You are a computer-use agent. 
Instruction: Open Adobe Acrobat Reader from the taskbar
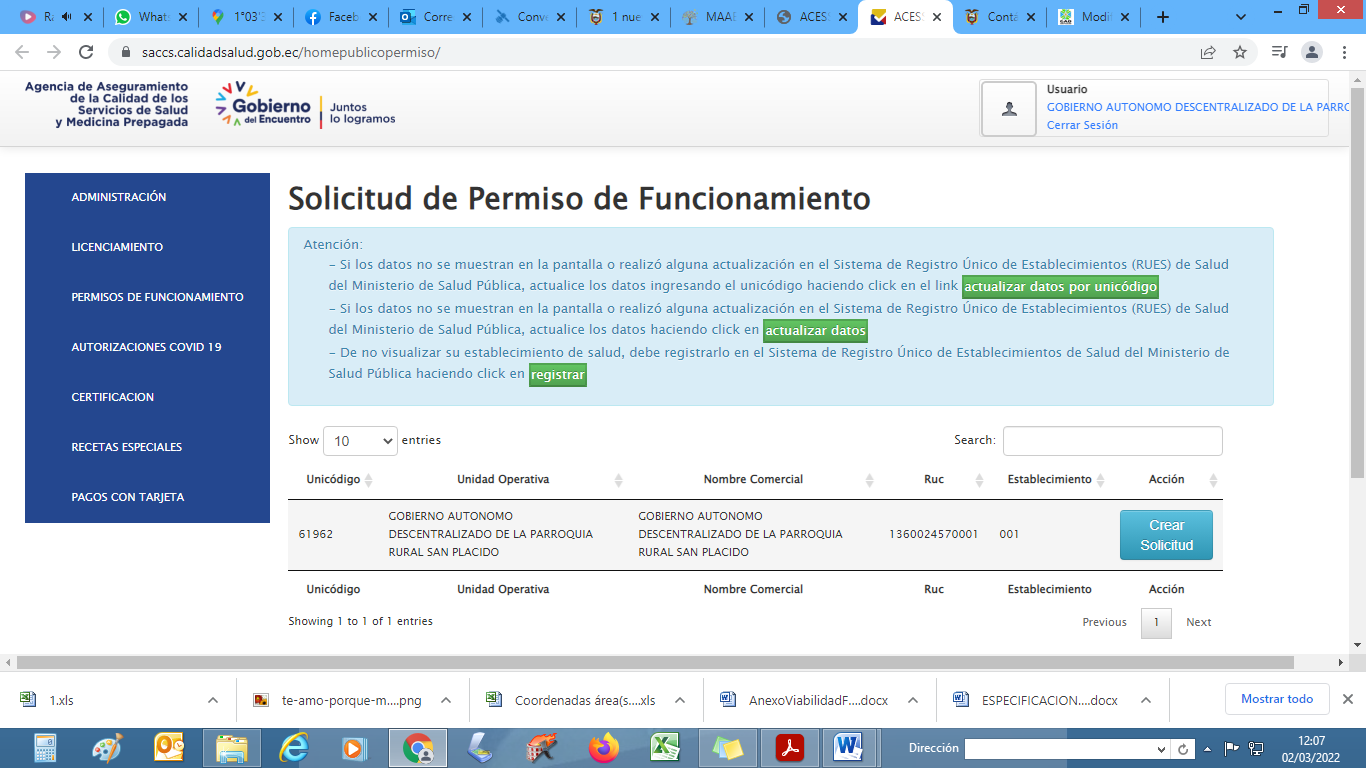790,747
